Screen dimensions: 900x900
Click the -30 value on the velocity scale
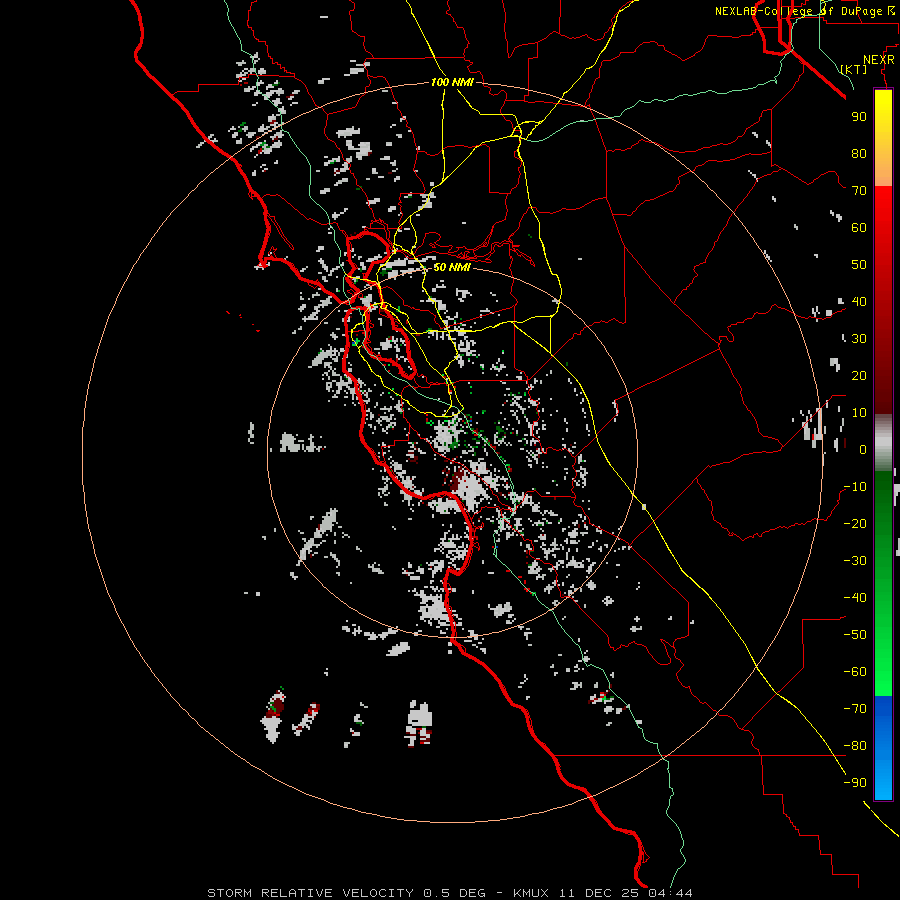tap(855, 561)
